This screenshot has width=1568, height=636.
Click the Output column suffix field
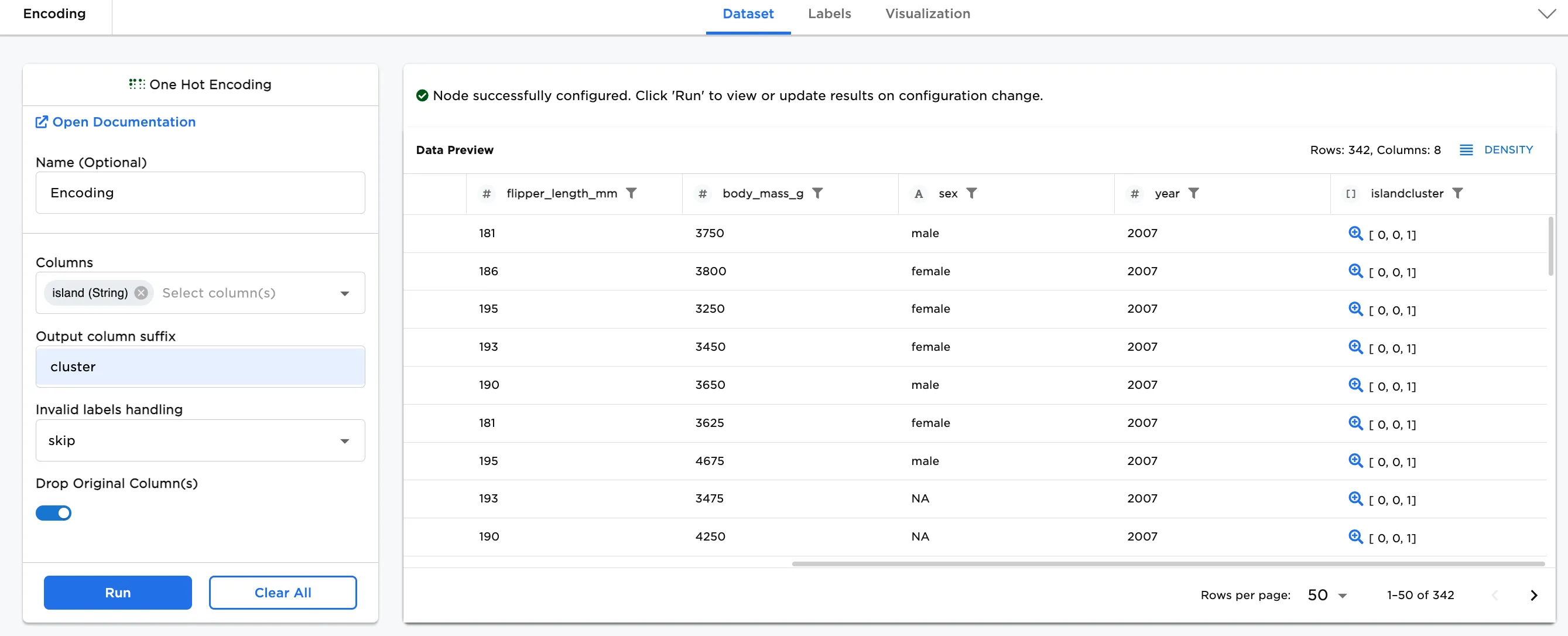[200, 367]
